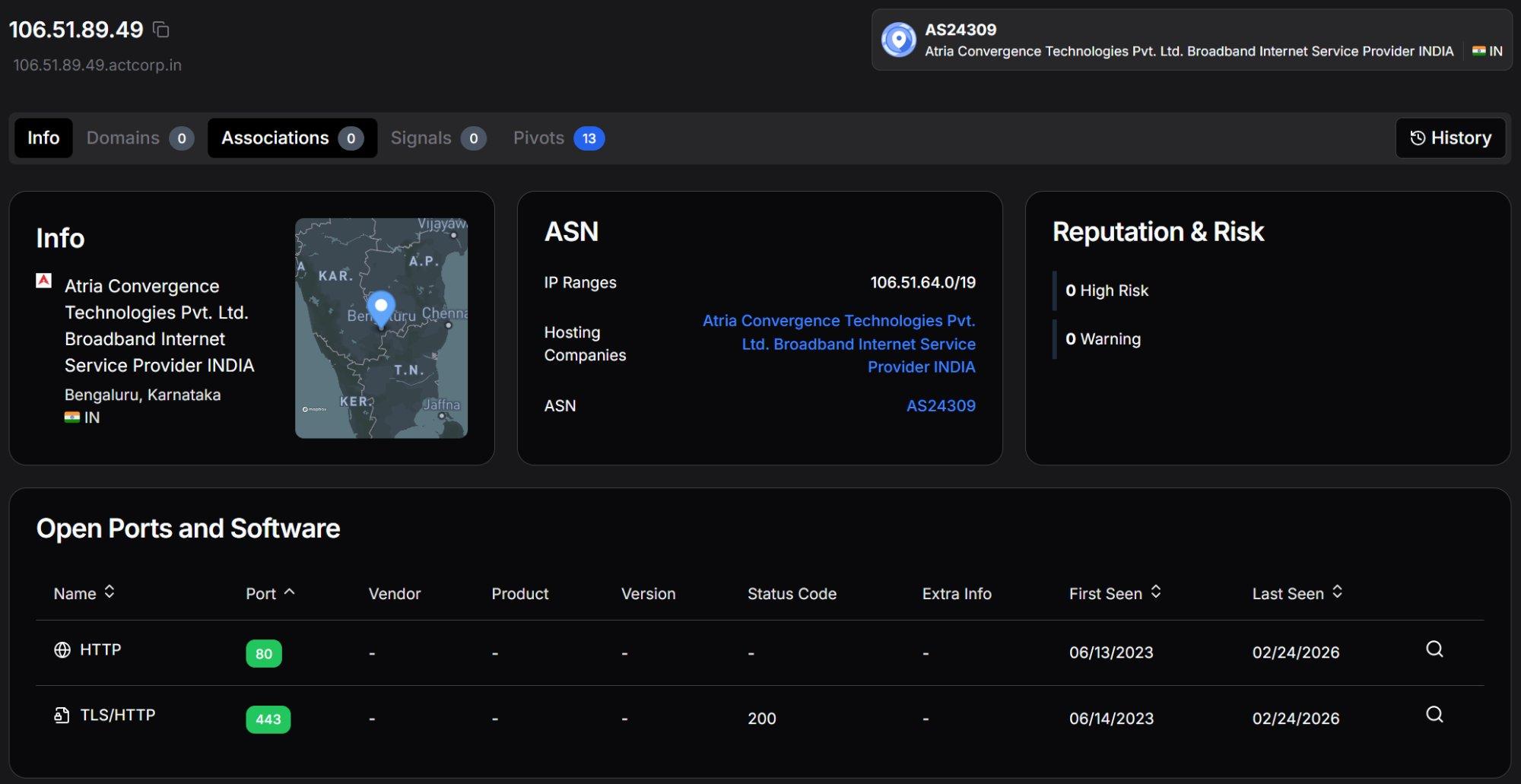Viewport: 1521px width, 784px height.
Task: Copy the IP address 106.51.89.49
Action: pos(160,30)
